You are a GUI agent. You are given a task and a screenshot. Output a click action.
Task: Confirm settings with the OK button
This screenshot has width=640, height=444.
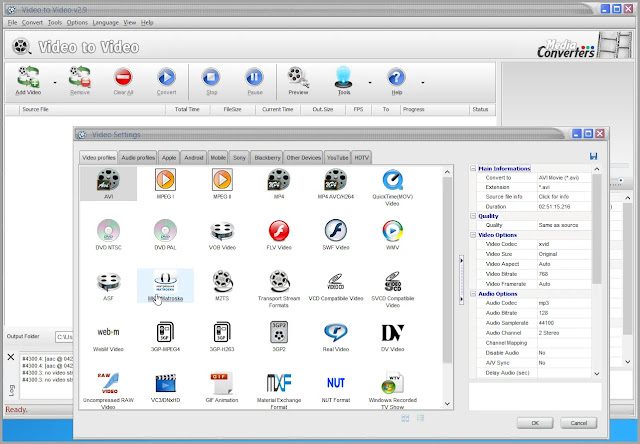pyautogui.click(x=535, y=423)
